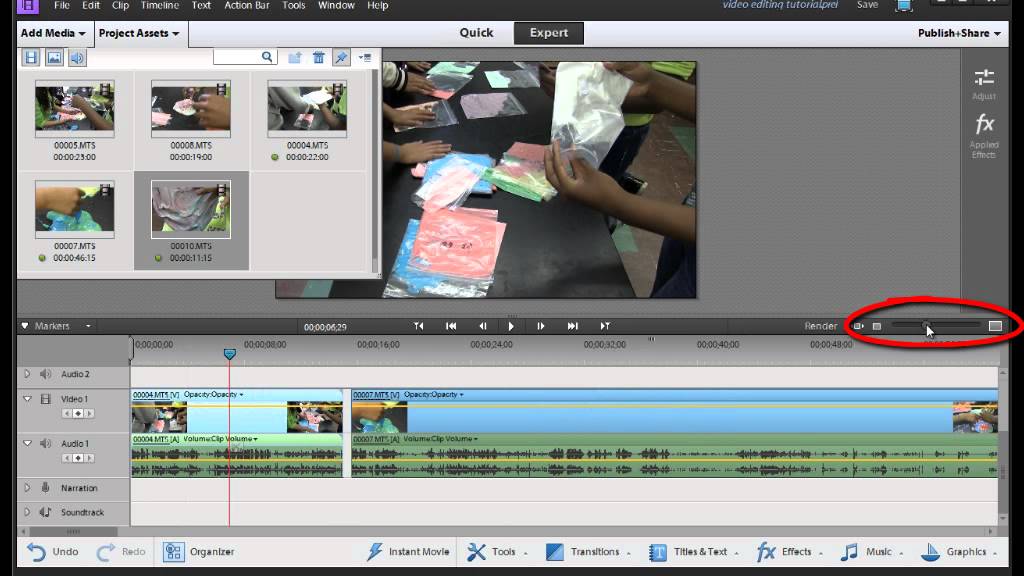Mute the Audio 2 track speaker icon
The image size is (1024, 576).
point(45,374)
